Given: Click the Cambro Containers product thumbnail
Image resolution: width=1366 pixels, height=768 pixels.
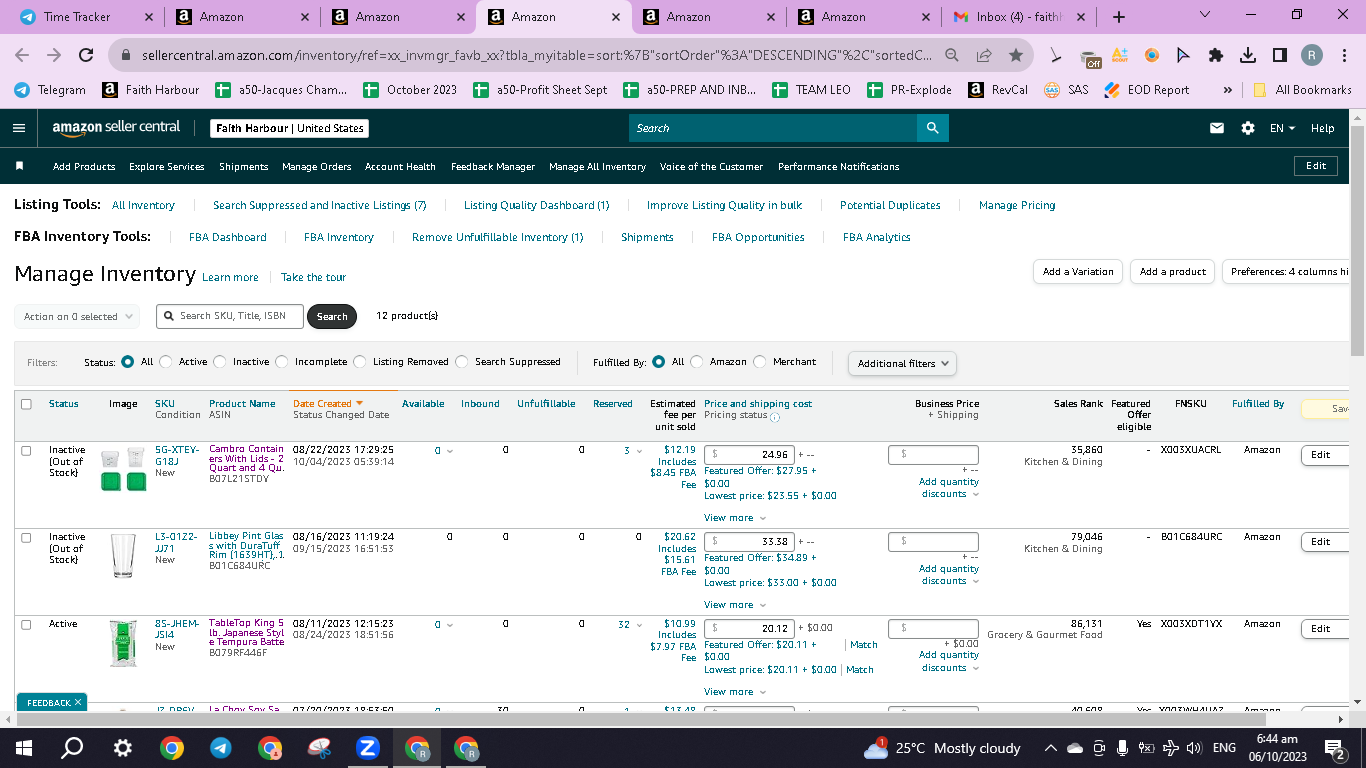Looking at the screenshot, I should tap(123, 469).
